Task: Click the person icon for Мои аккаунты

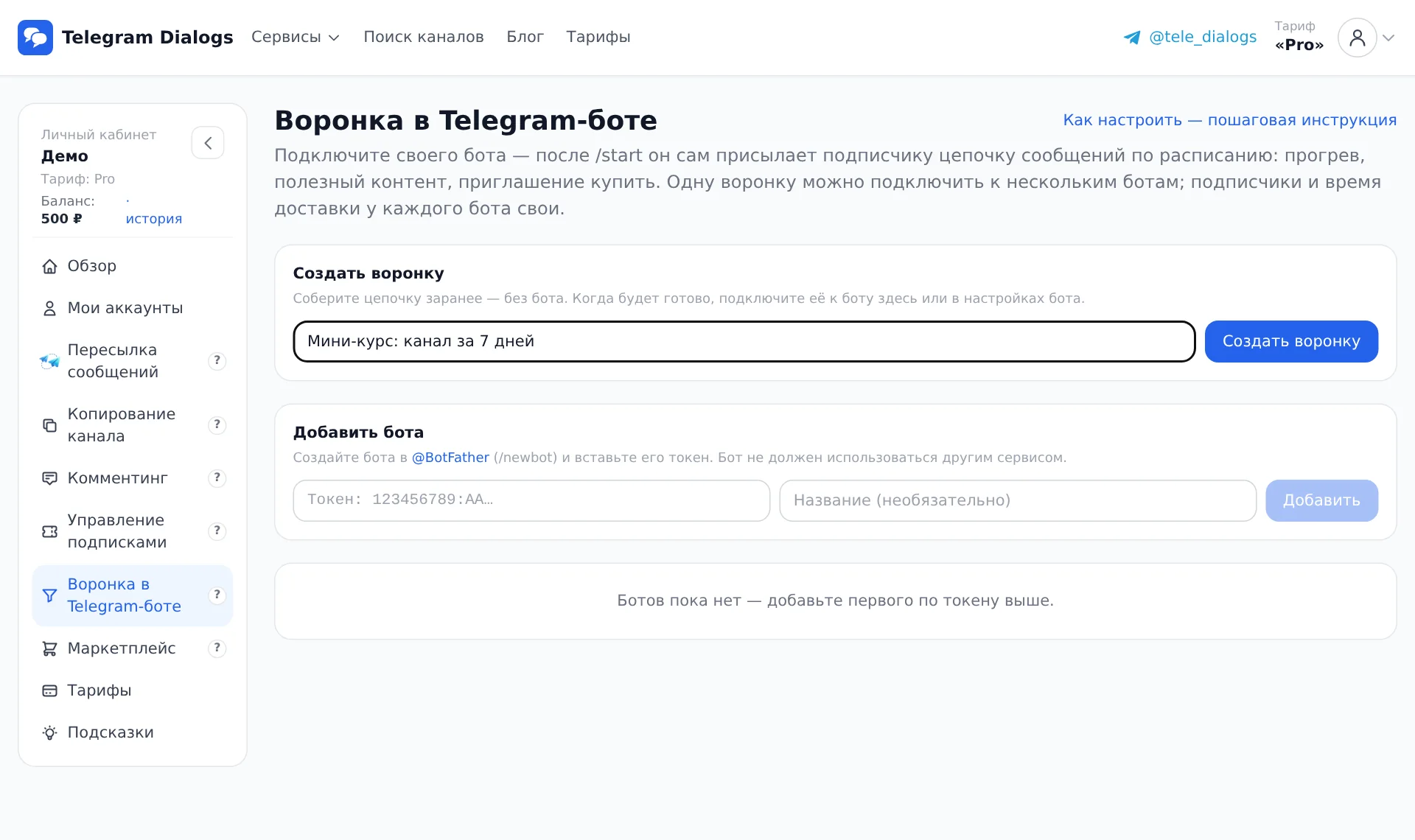Action: pyautogui.click(x=49, y=309)
